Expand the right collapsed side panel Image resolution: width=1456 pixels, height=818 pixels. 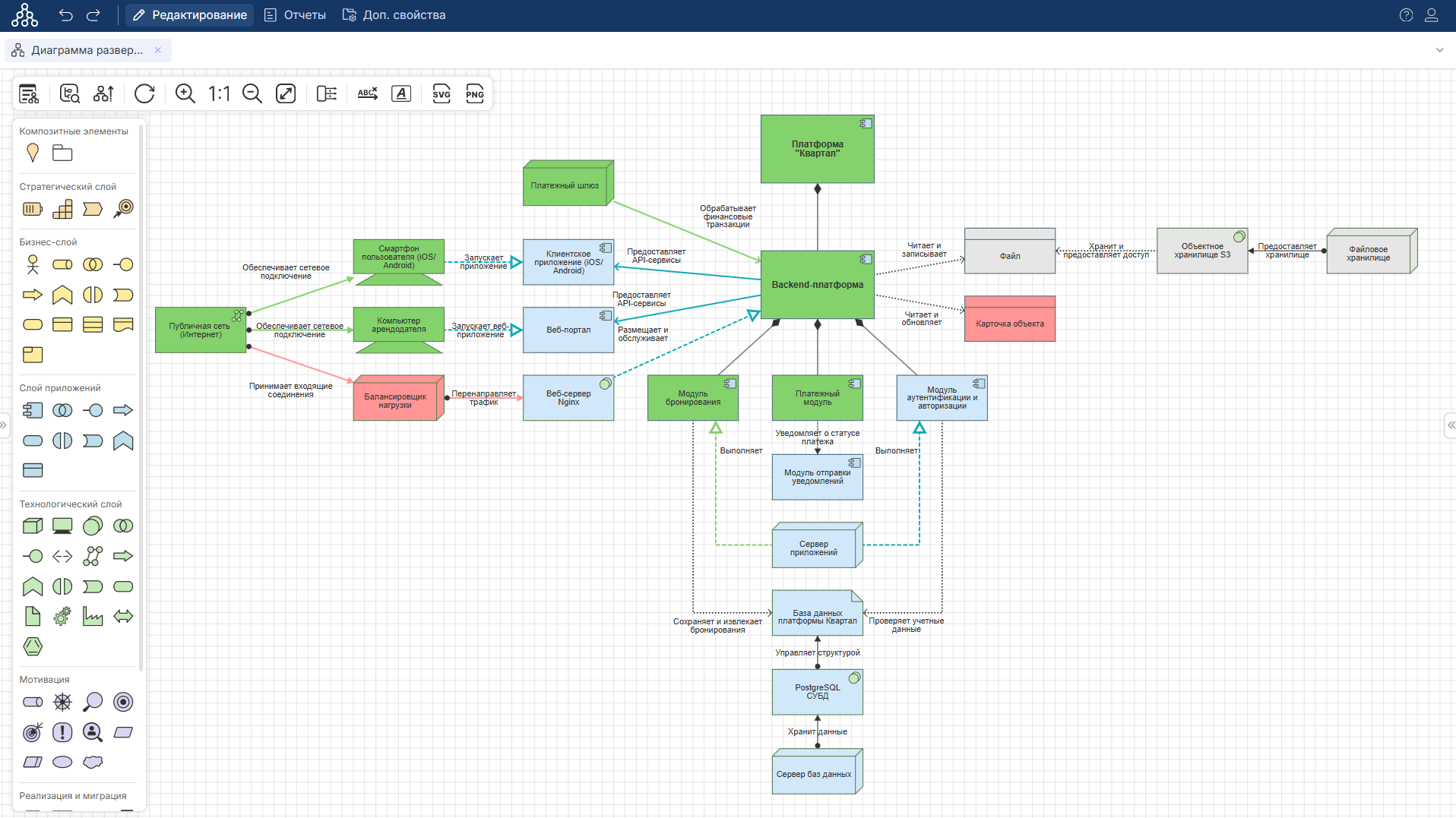coord(1451,425)
